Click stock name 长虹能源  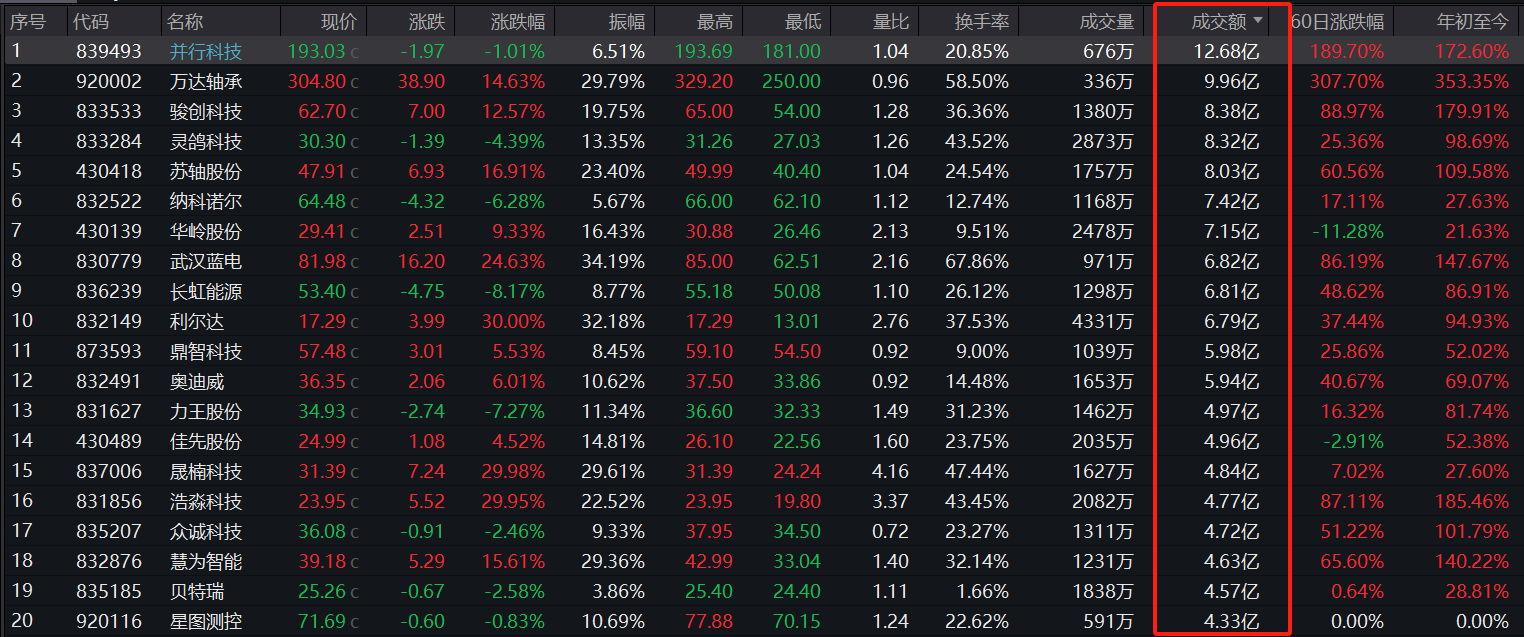206,291
